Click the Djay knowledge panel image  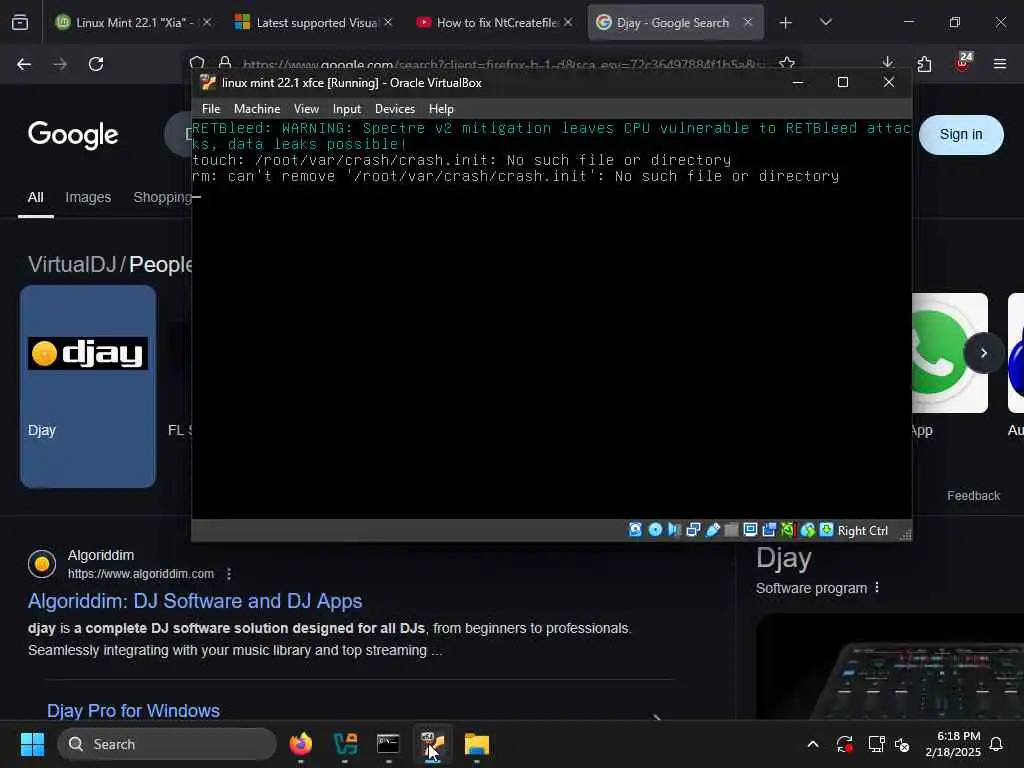coord(889,666)
